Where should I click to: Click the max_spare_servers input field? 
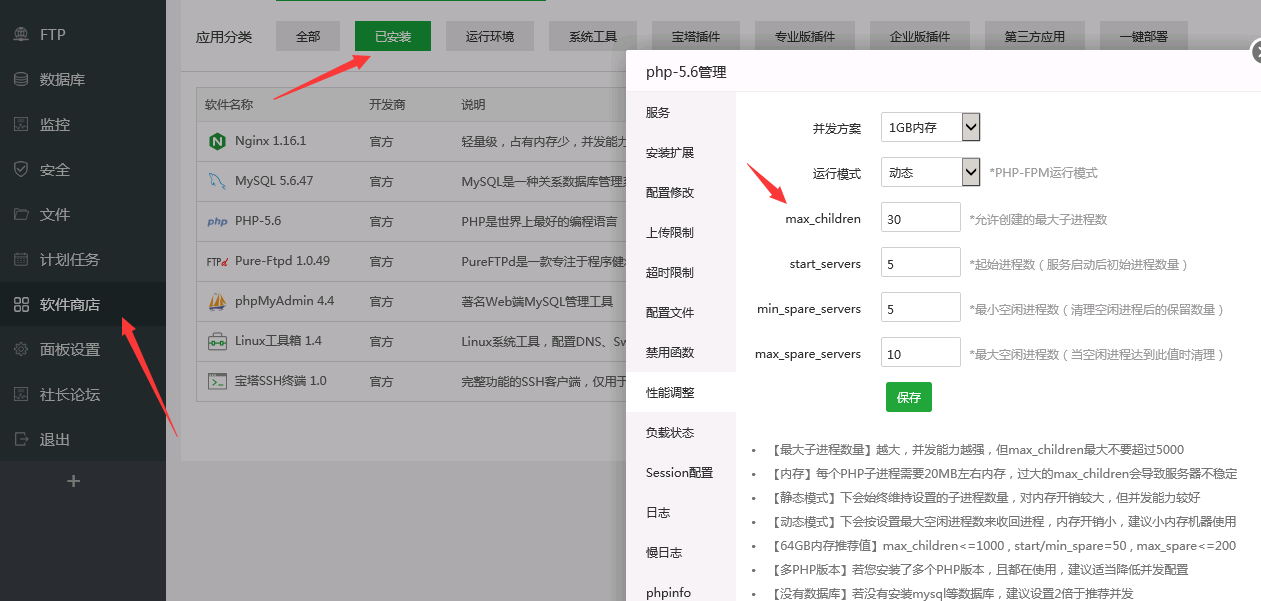coord(921,353)
